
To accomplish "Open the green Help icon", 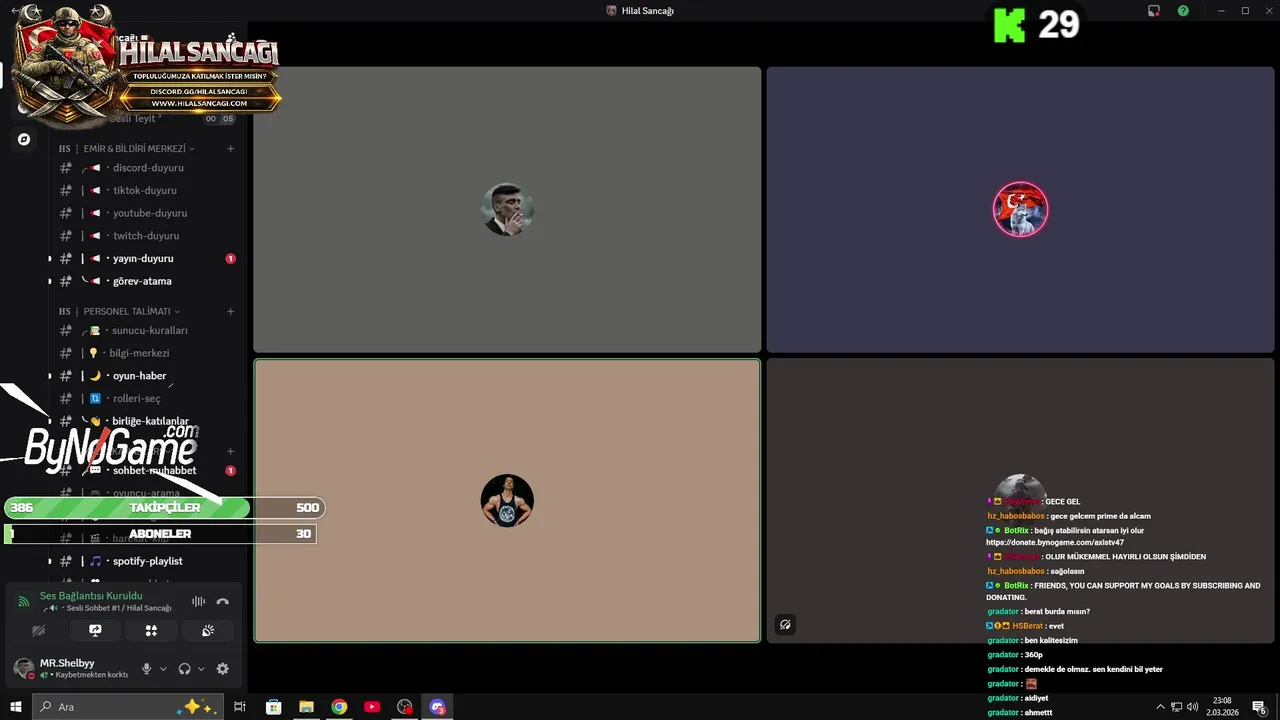I will pyautogui.click(x=1183, y=11).
